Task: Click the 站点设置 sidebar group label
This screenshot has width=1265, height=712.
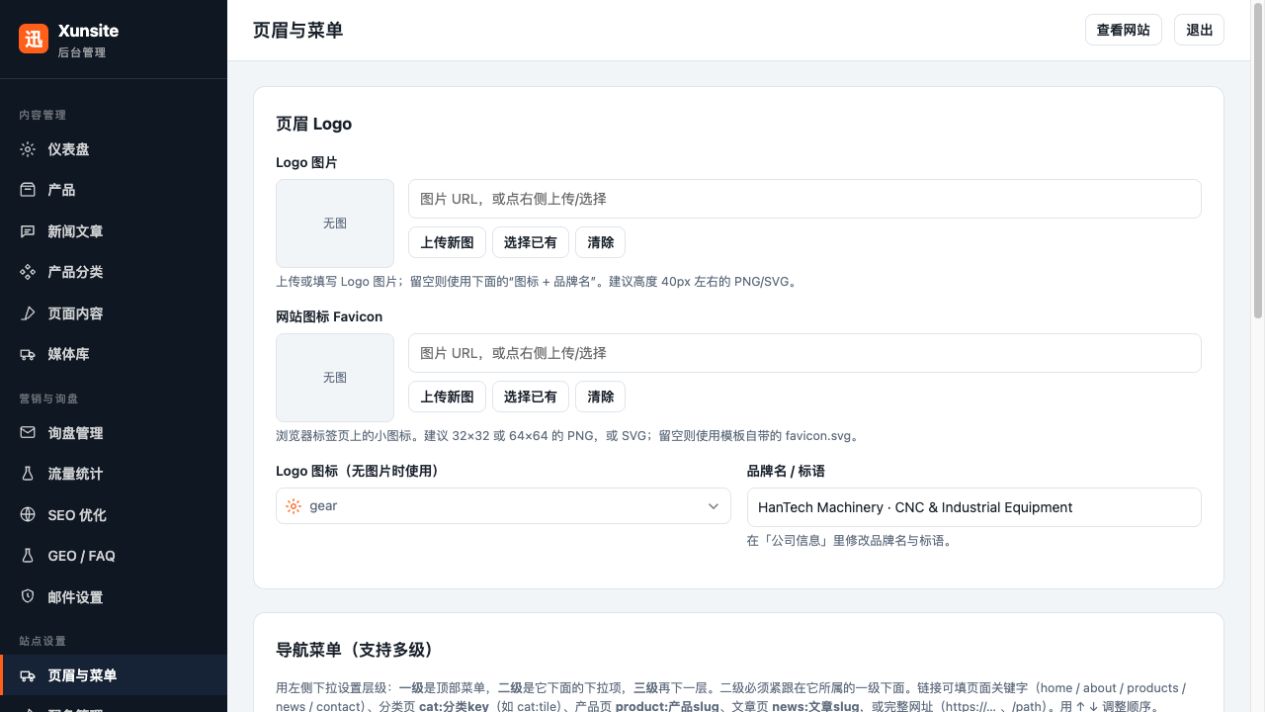Action: [x=42, y=641]
